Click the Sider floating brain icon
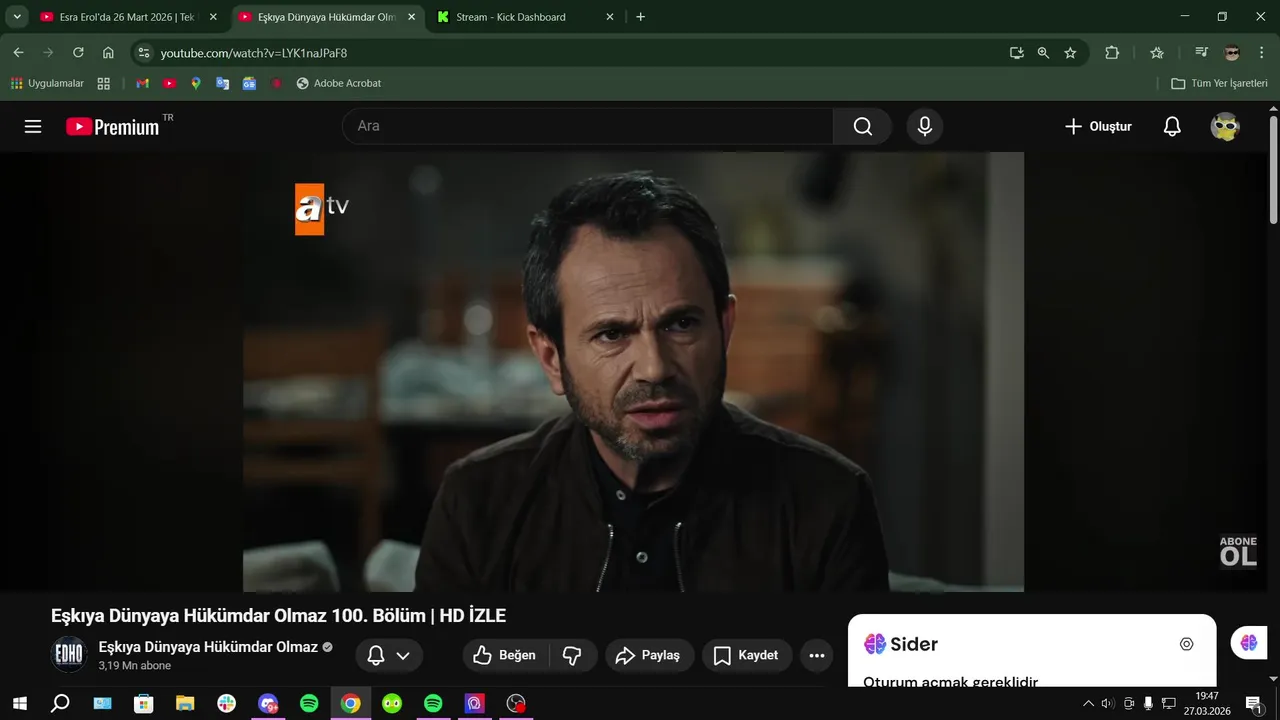1280x720 pixels. point(1249,643)
